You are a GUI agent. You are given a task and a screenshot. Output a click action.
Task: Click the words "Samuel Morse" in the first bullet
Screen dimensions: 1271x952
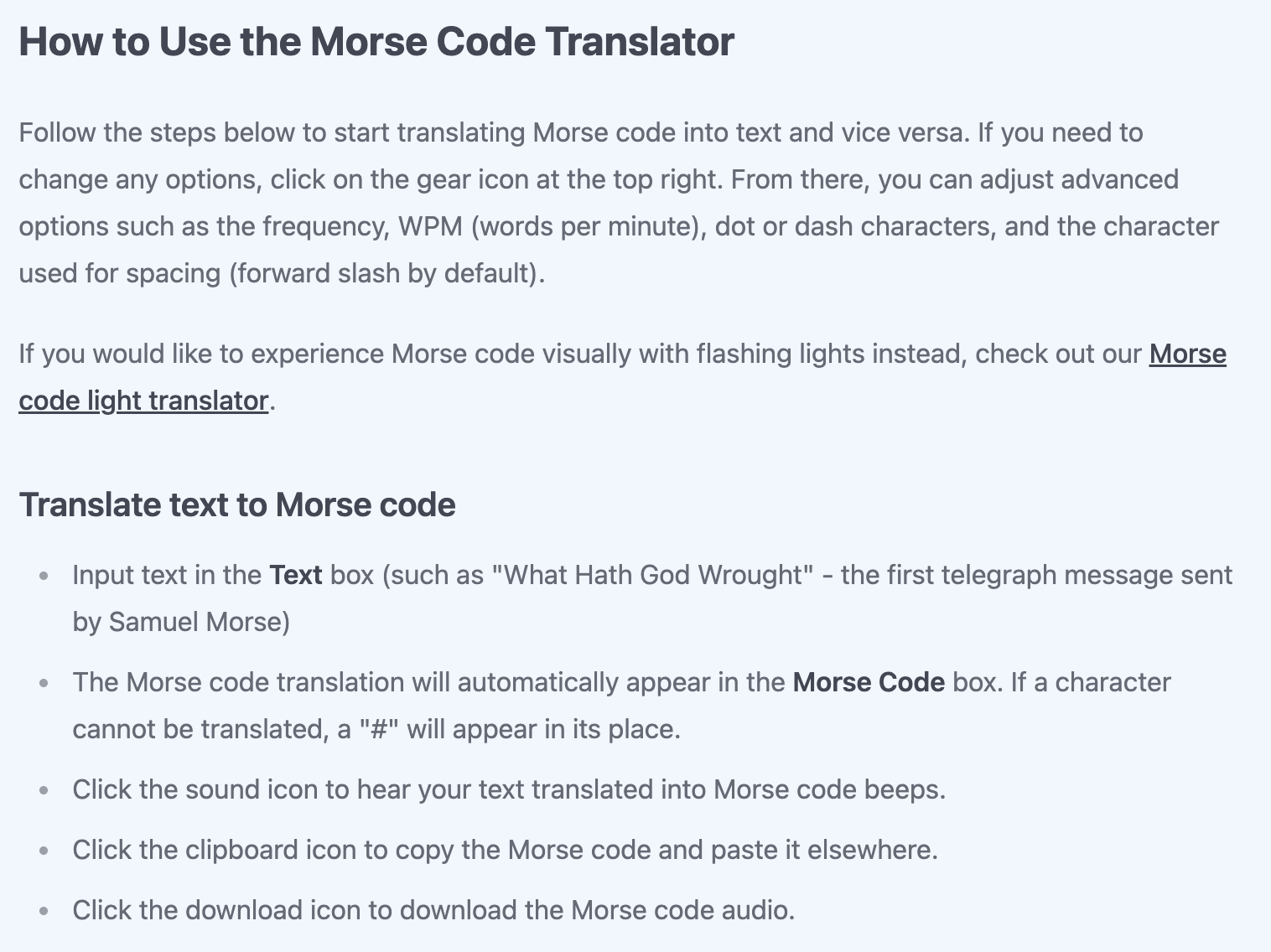(x=195, y=622)
